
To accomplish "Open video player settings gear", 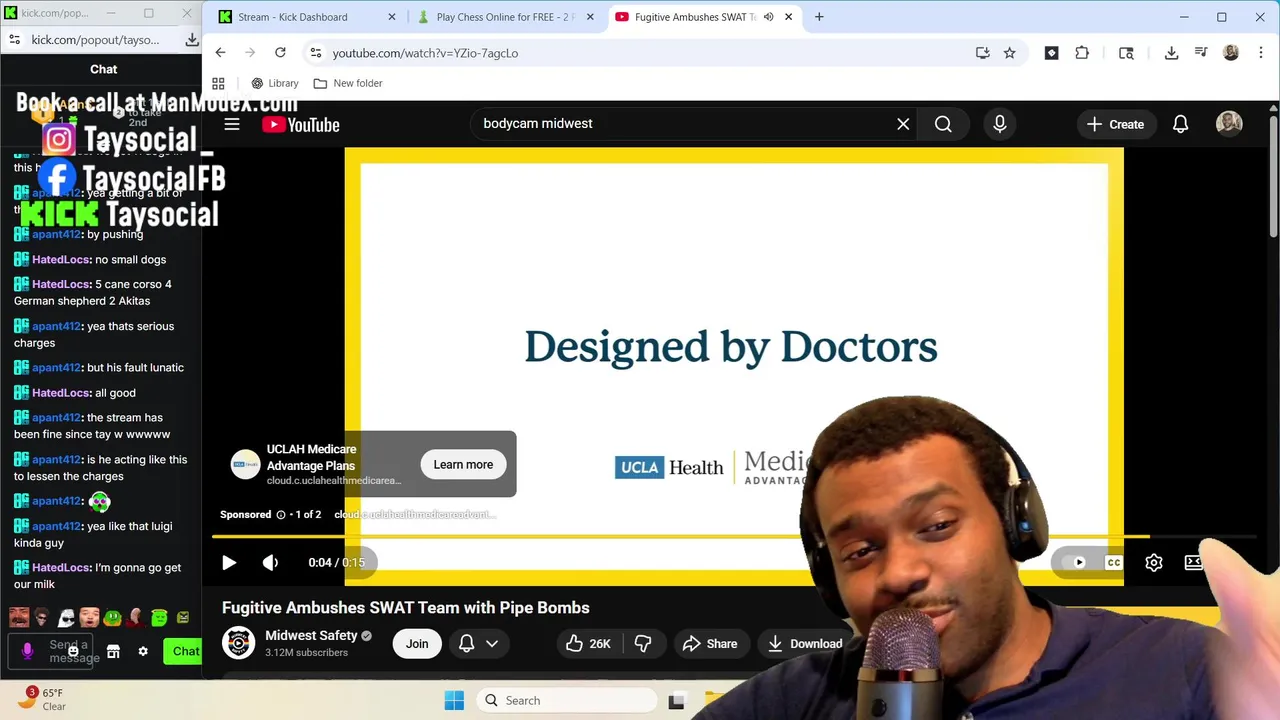I will point(1153,562).
